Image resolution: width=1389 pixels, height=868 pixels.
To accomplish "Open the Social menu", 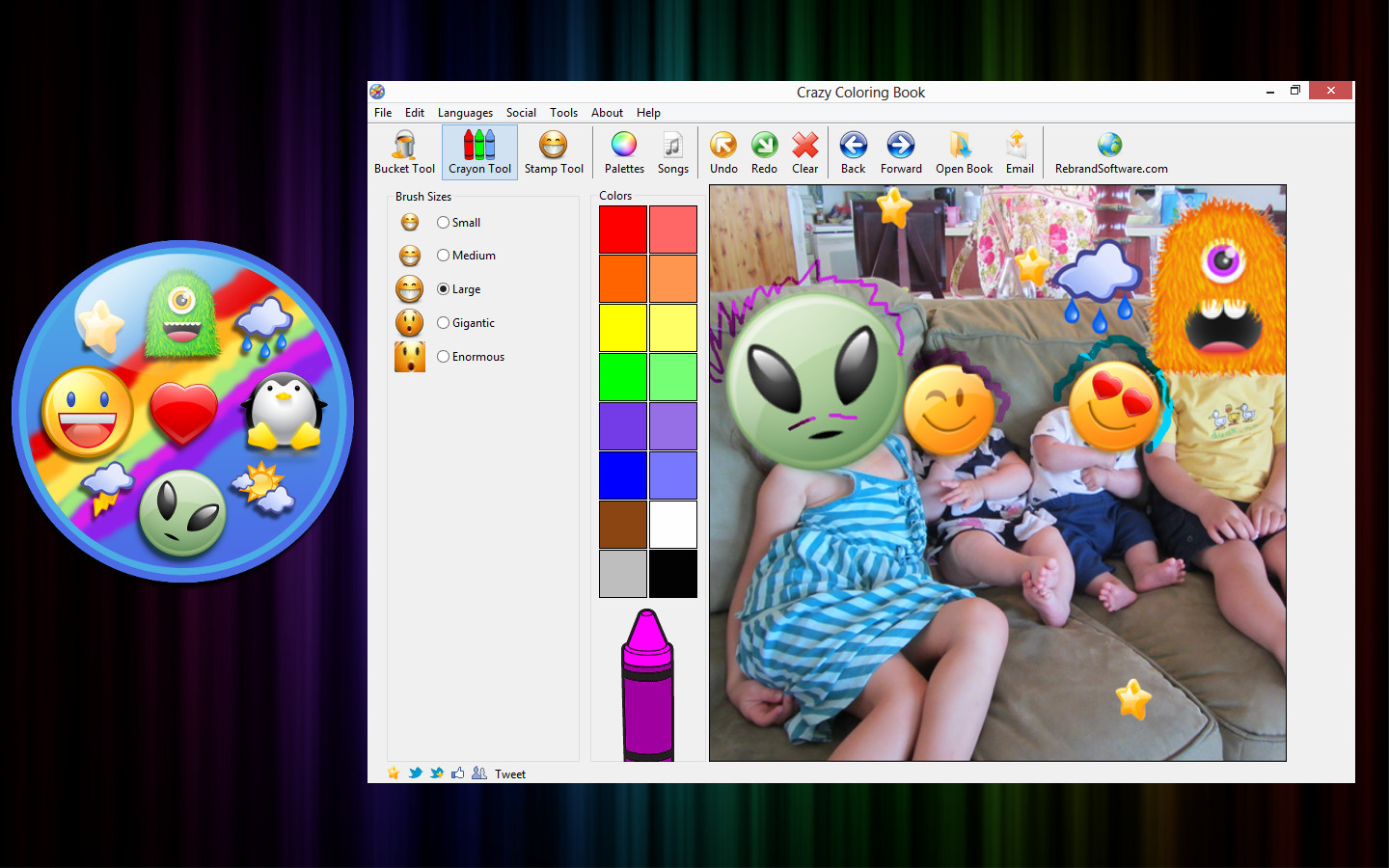I will [x=521, y=113].
